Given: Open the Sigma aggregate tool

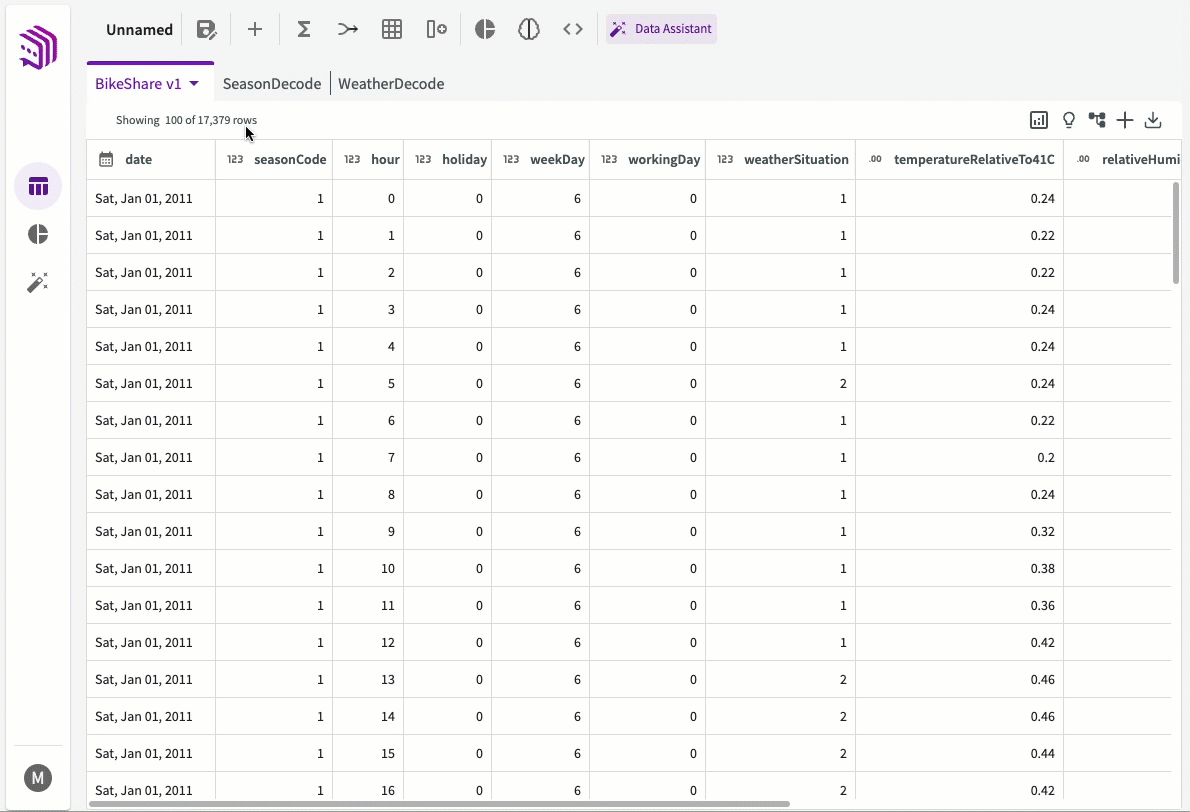Looking at the screenshot, I should pyautogui.click(x=304, y=30).
